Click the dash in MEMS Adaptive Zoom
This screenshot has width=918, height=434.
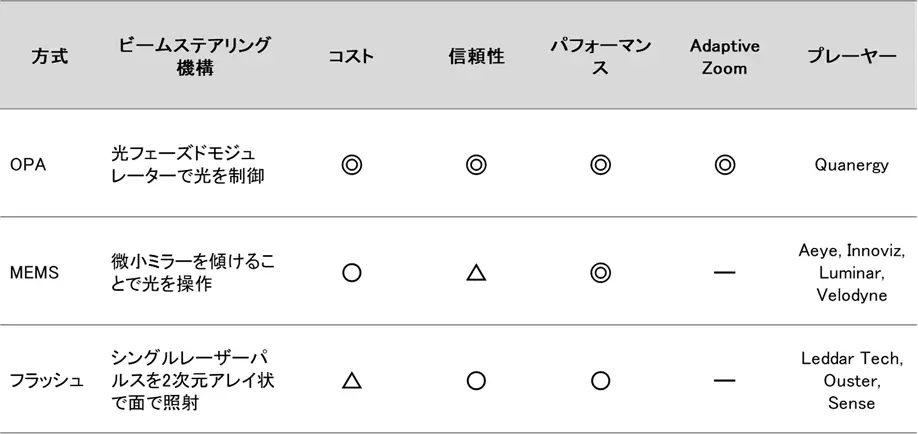click(724, 273)
